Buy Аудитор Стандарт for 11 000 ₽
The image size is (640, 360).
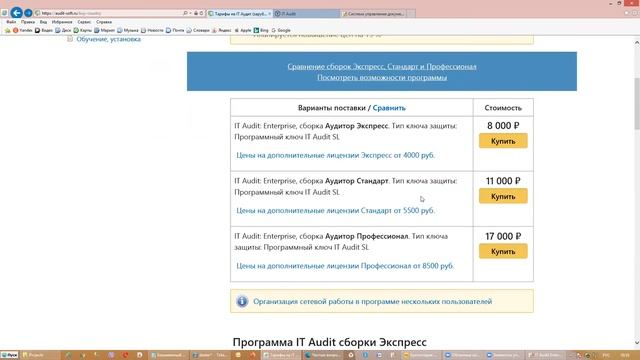(x=503, y=196)
